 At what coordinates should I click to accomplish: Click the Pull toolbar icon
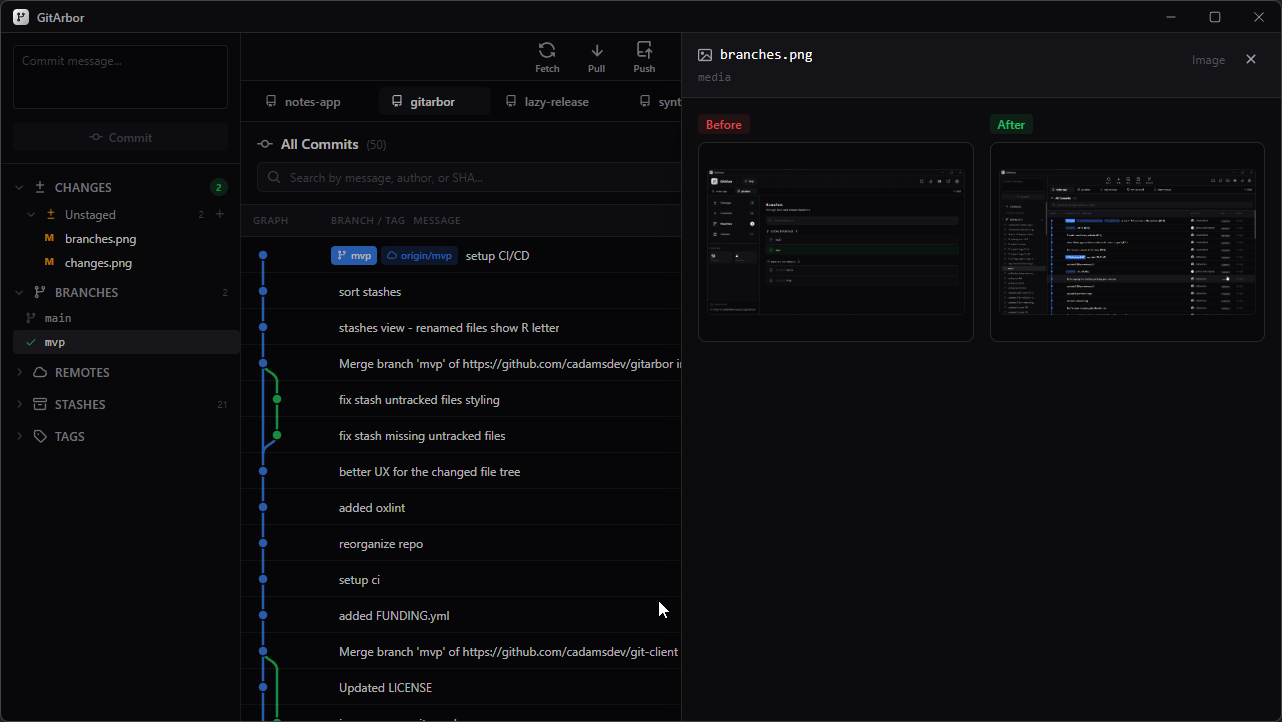(597, 57)
